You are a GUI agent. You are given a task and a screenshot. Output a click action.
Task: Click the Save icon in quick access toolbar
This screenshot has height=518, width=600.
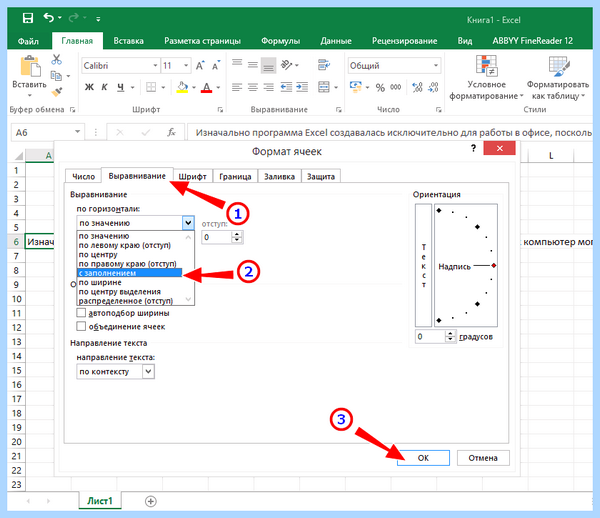pos(28,18)
